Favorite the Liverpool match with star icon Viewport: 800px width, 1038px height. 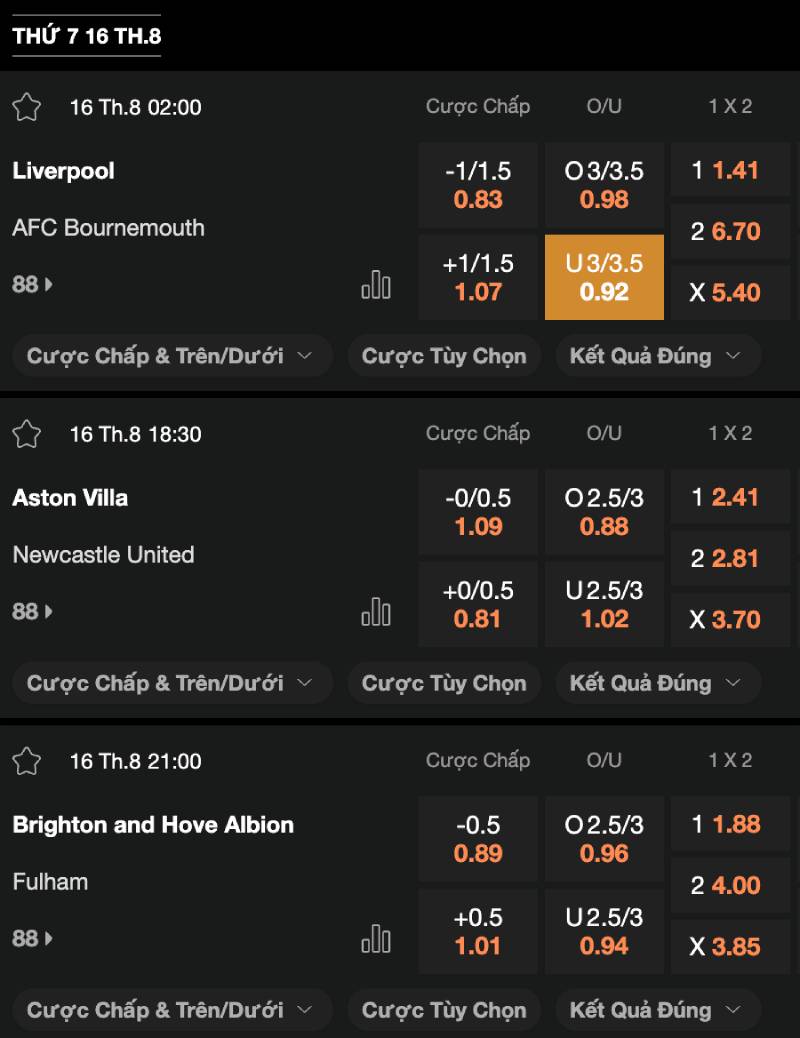tap(27, 107)
